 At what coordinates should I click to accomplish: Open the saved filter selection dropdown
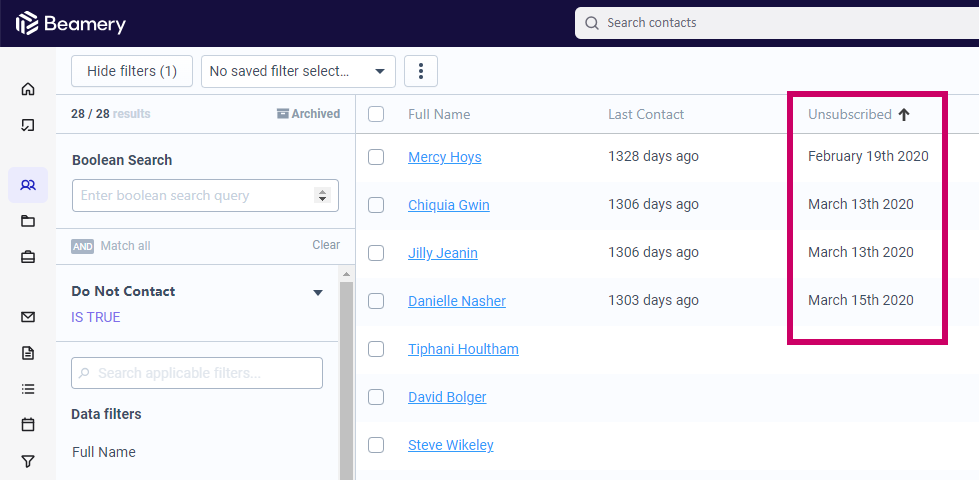click(x=298, y=71)
